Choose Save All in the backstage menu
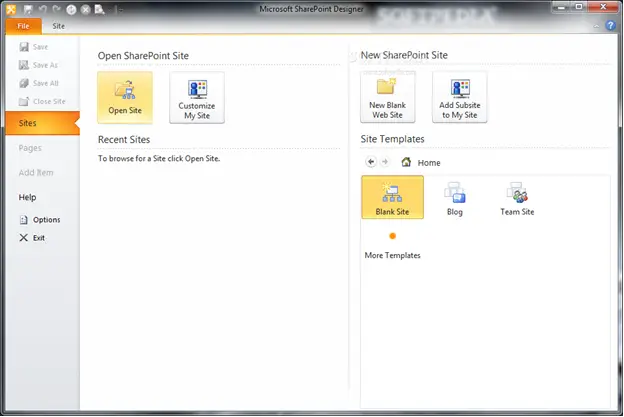 coord(45,83)
